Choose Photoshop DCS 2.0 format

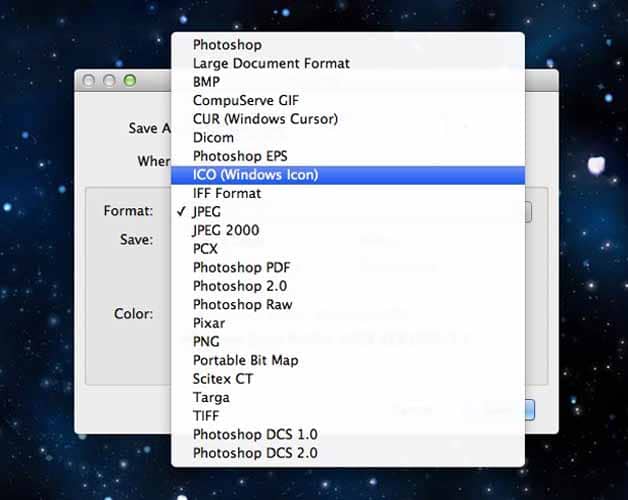tap(348, 453)
